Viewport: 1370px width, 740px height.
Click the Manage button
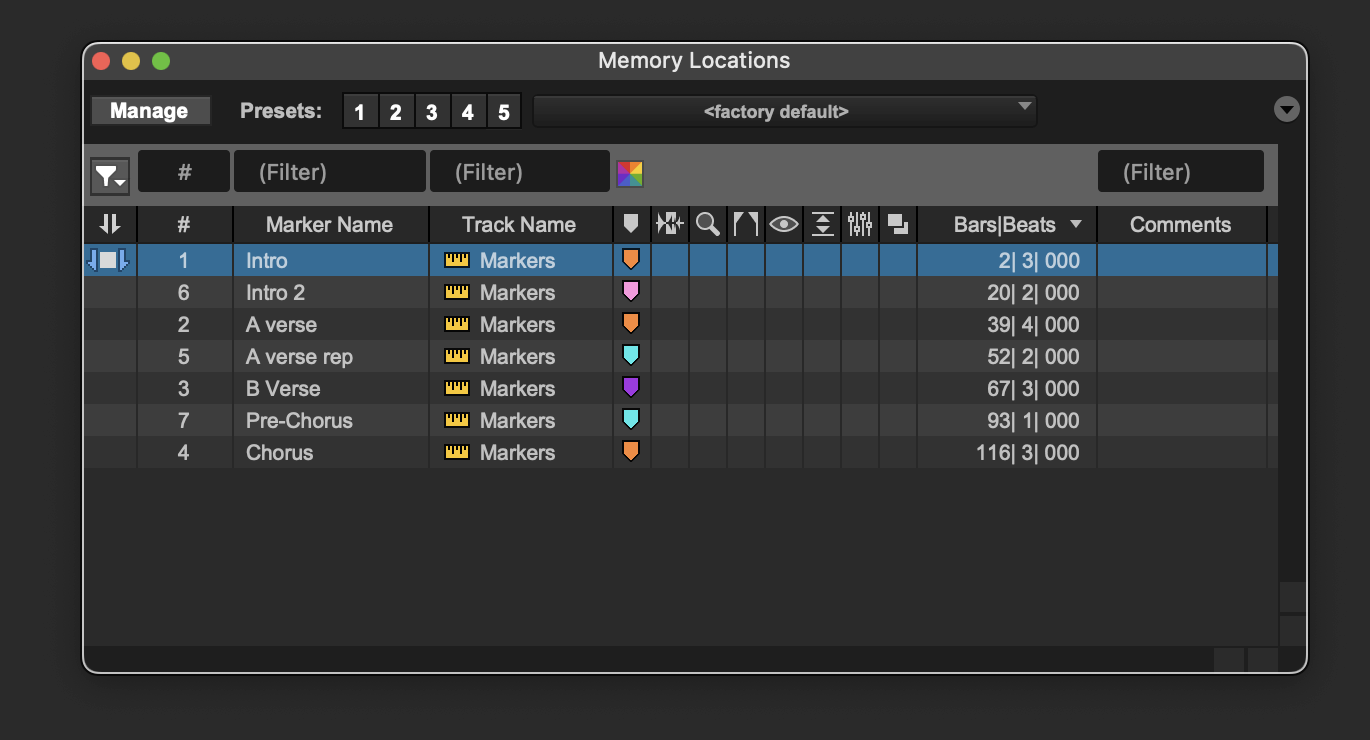(x=150, y=111)
